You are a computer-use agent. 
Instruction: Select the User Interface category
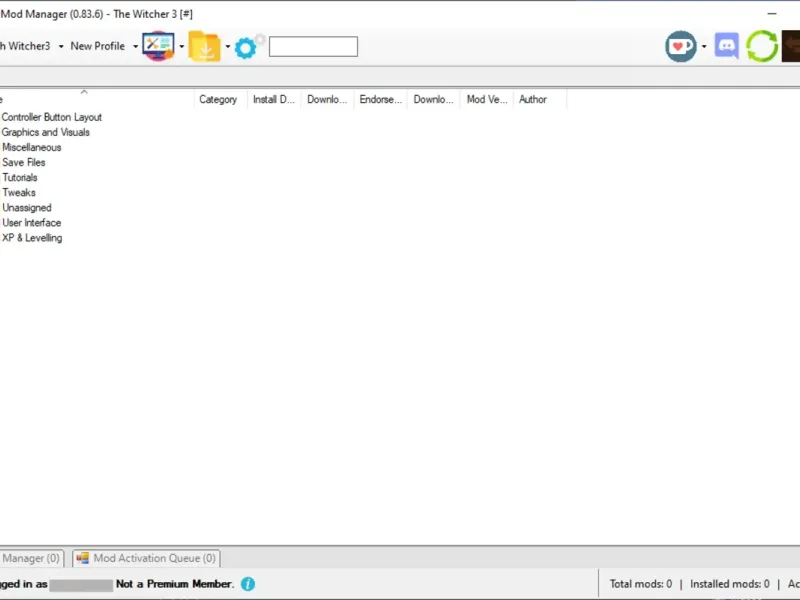click(32, 222)
